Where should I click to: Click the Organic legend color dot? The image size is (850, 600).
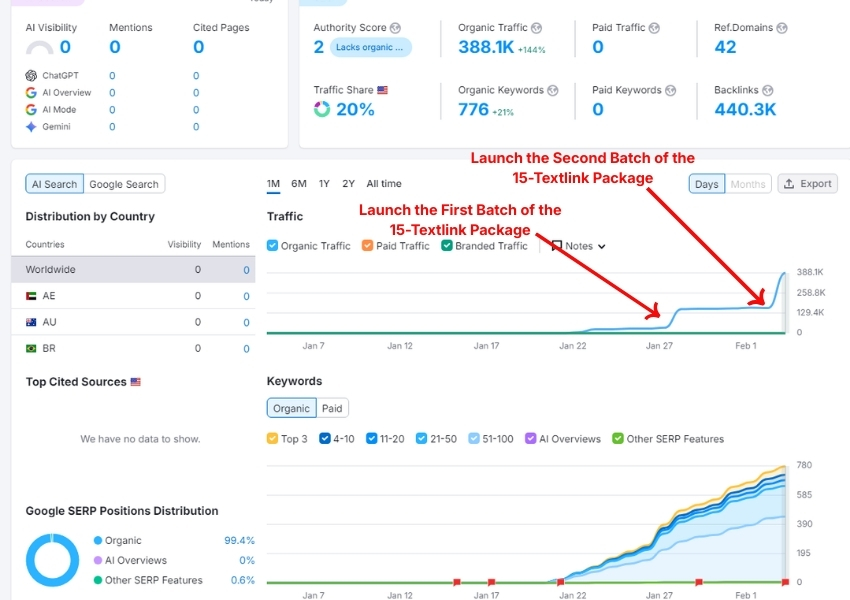(98, 541)
